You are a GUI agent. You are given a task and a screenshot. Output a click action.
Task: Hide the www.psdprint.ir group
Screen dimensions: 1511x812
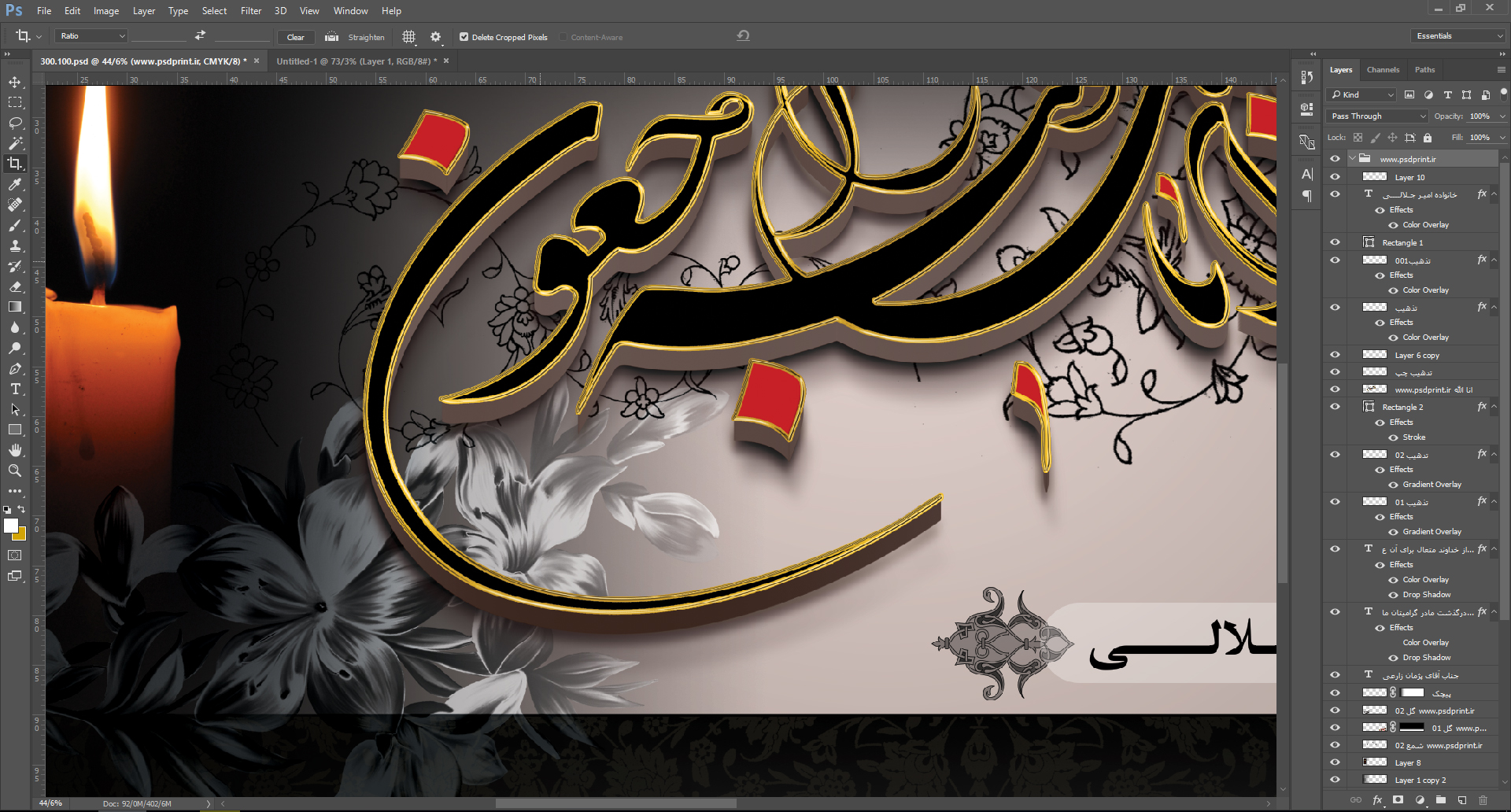[x=1335, y=158]
